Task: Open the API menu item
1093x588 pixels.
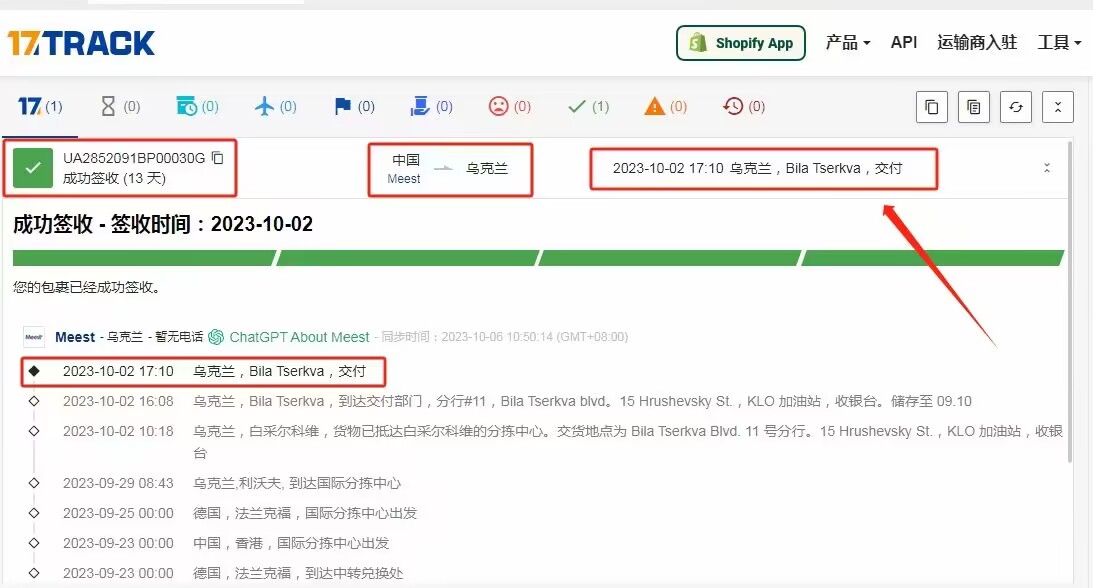Action: click(x=903, y=42)
